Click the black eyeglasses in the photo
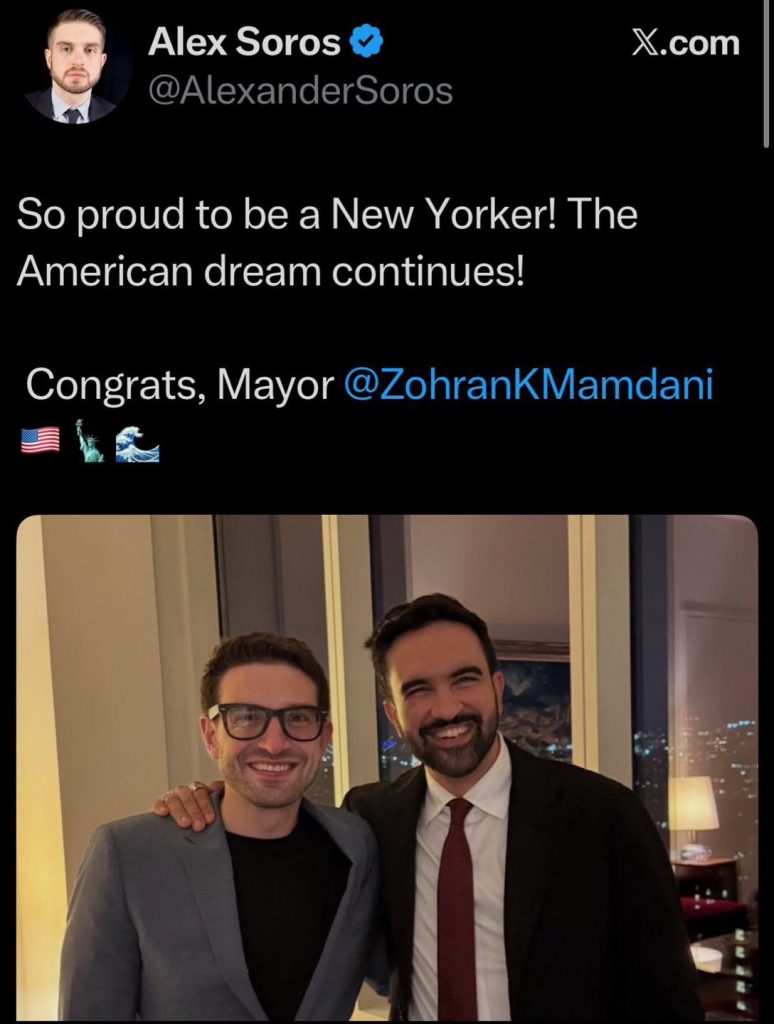 (x=268, y=721)
